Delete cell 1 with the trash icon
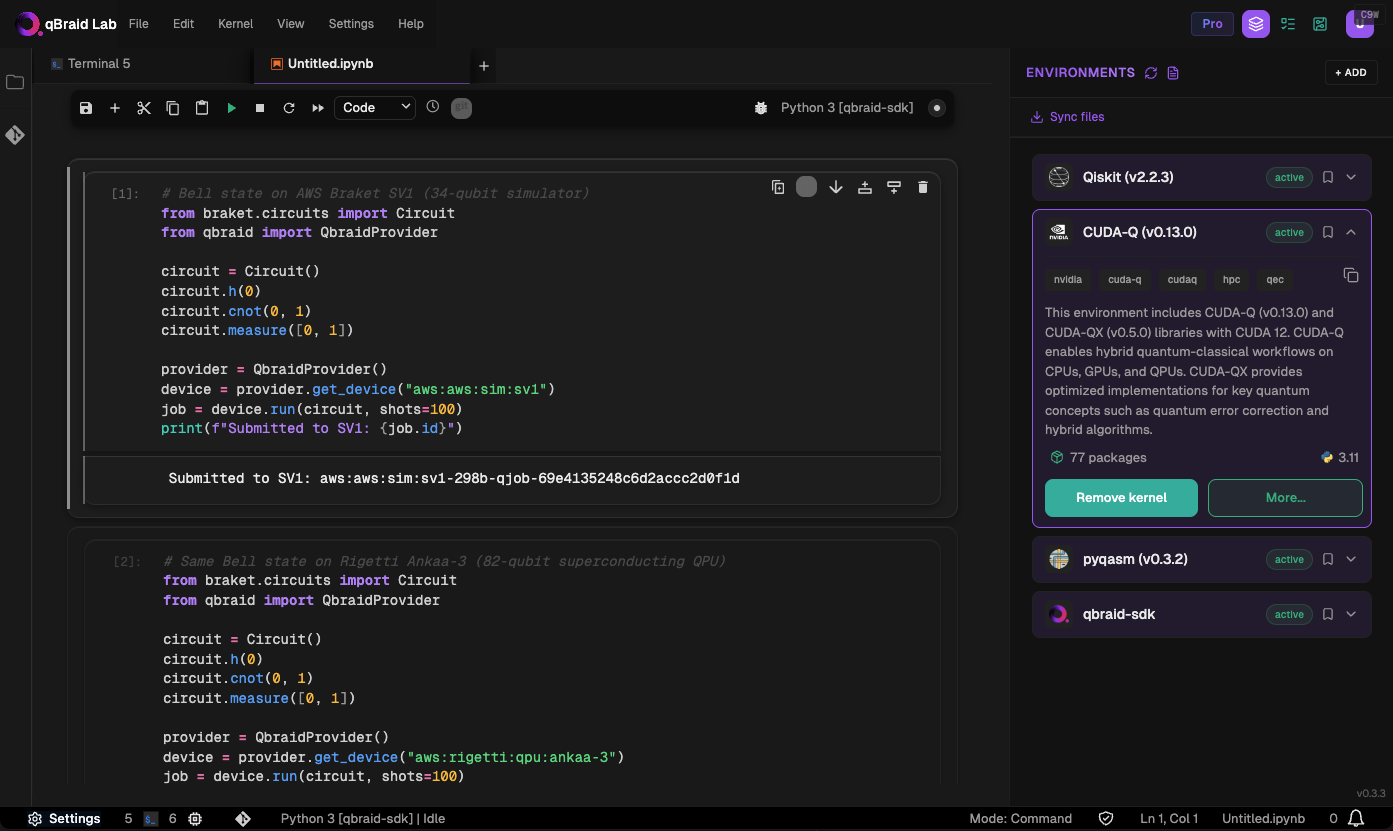Screen dimensions: 1393x831 click(x=923, y=187)
